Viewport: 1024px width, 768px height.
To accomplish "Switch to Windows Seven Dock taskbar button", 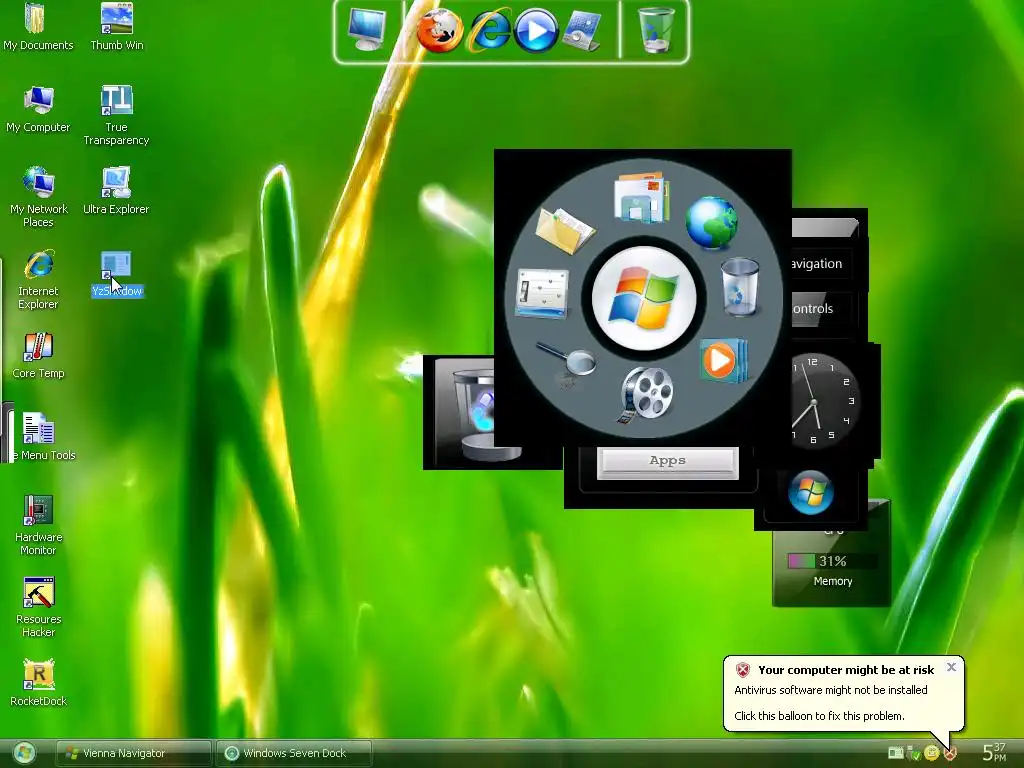I will pyautogui.click(x=294, y=753).
